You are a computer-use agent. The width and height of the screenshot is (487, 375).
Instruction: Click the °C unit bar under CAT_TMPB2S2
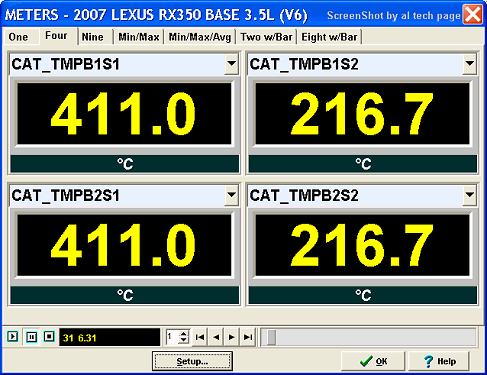coord(363,295)
